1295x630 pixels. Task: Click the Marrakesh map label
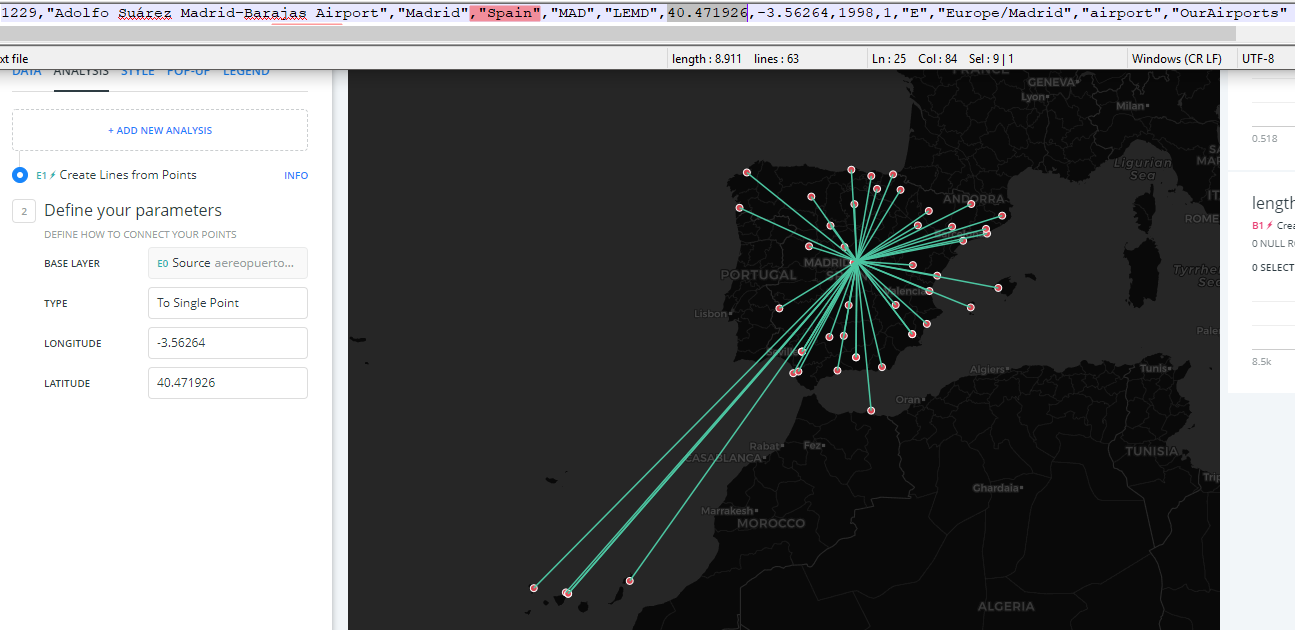pyautogui.click(x=728, y=511)
